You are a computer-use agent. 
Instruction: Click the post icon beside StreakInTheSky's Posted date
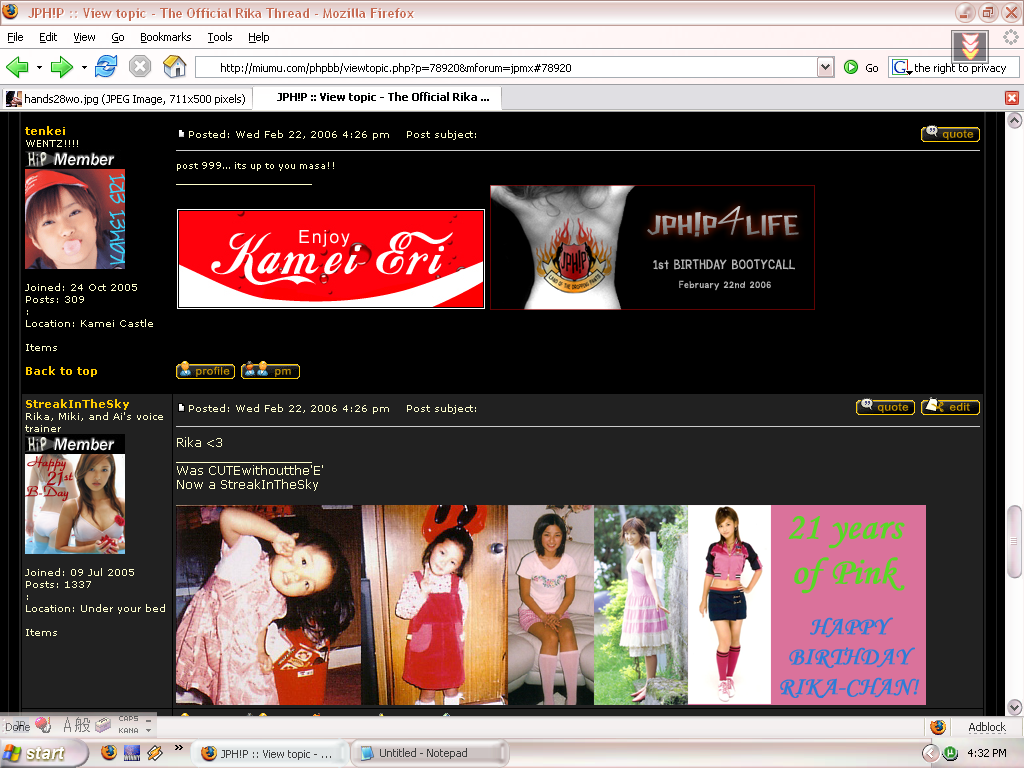181,408
